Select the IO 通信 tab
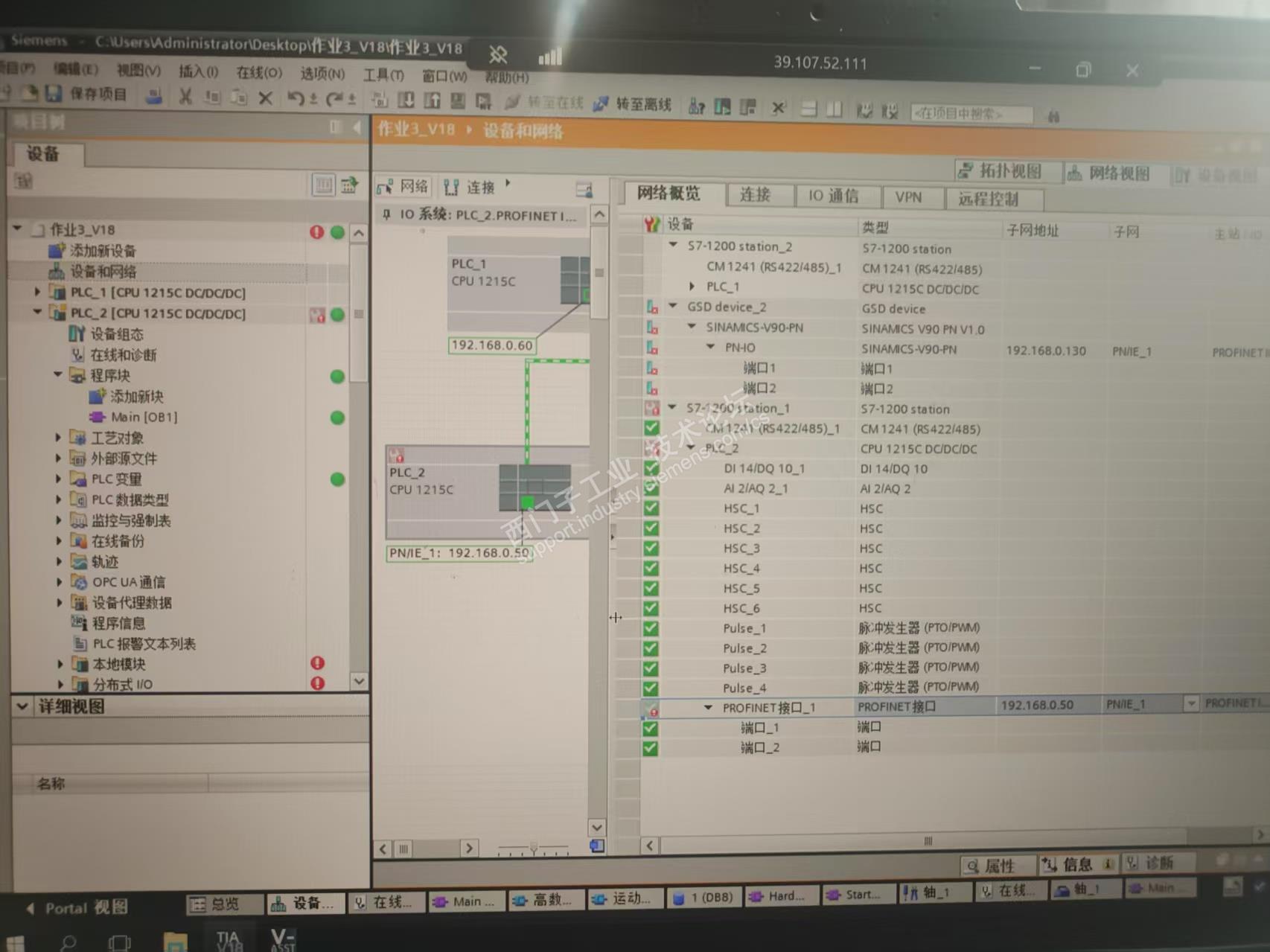Image resolution: width=1270 pixels, height=952 pixels. [833, 196]
